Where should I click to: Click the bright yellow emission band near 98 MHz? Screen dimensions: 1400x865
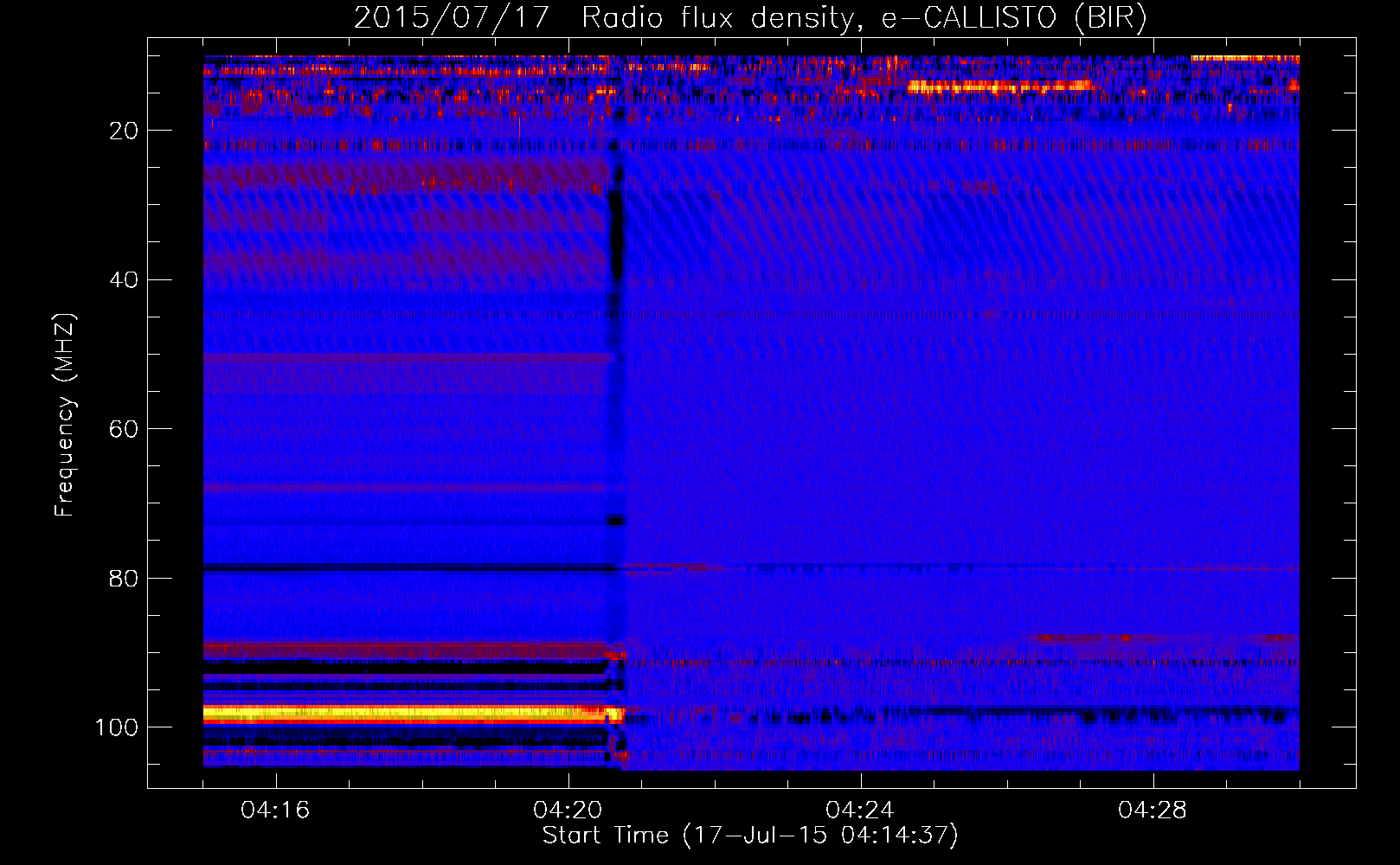[414, 714]
